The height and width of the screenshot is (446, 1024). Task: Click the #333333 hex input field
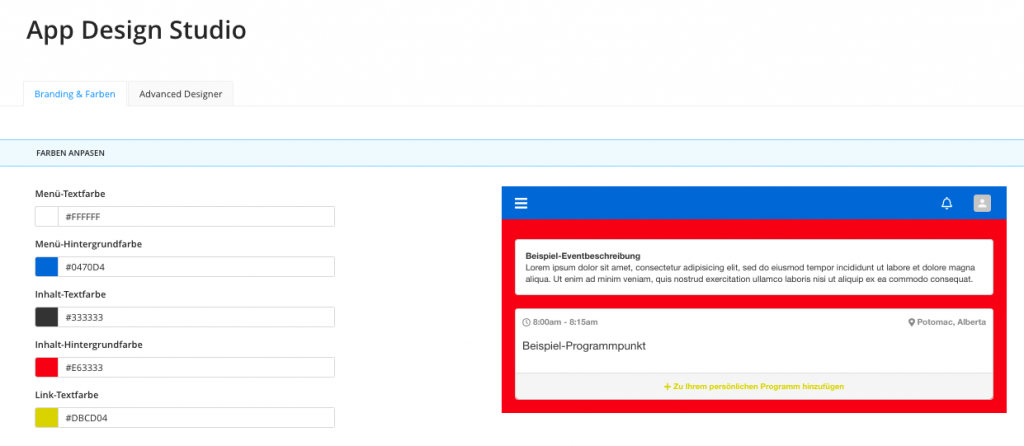point(196,317)
